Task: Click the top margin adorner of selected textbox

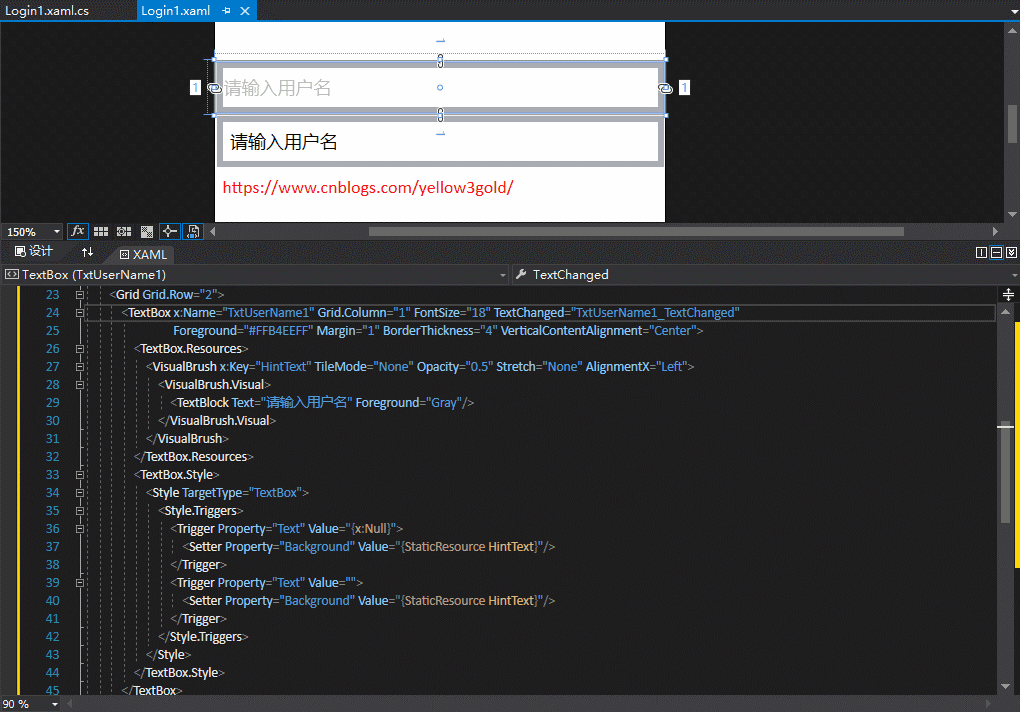Action: pyautogui.click(x=440, y=60)
